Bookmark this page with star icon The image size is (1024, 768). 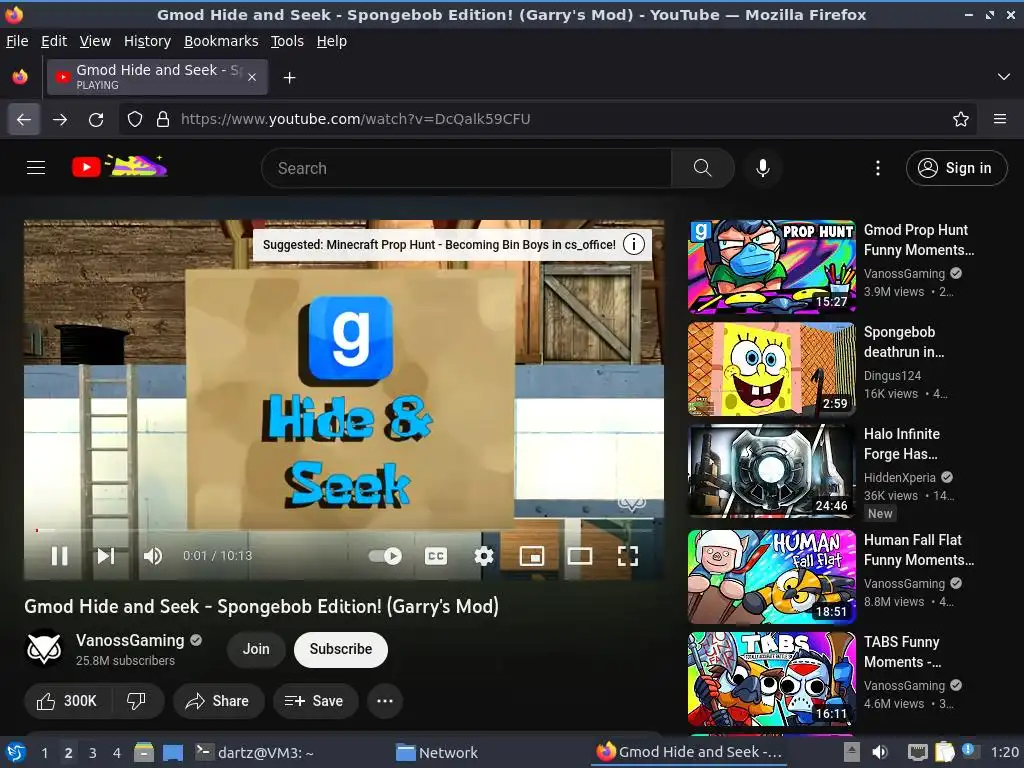[961, 119]
